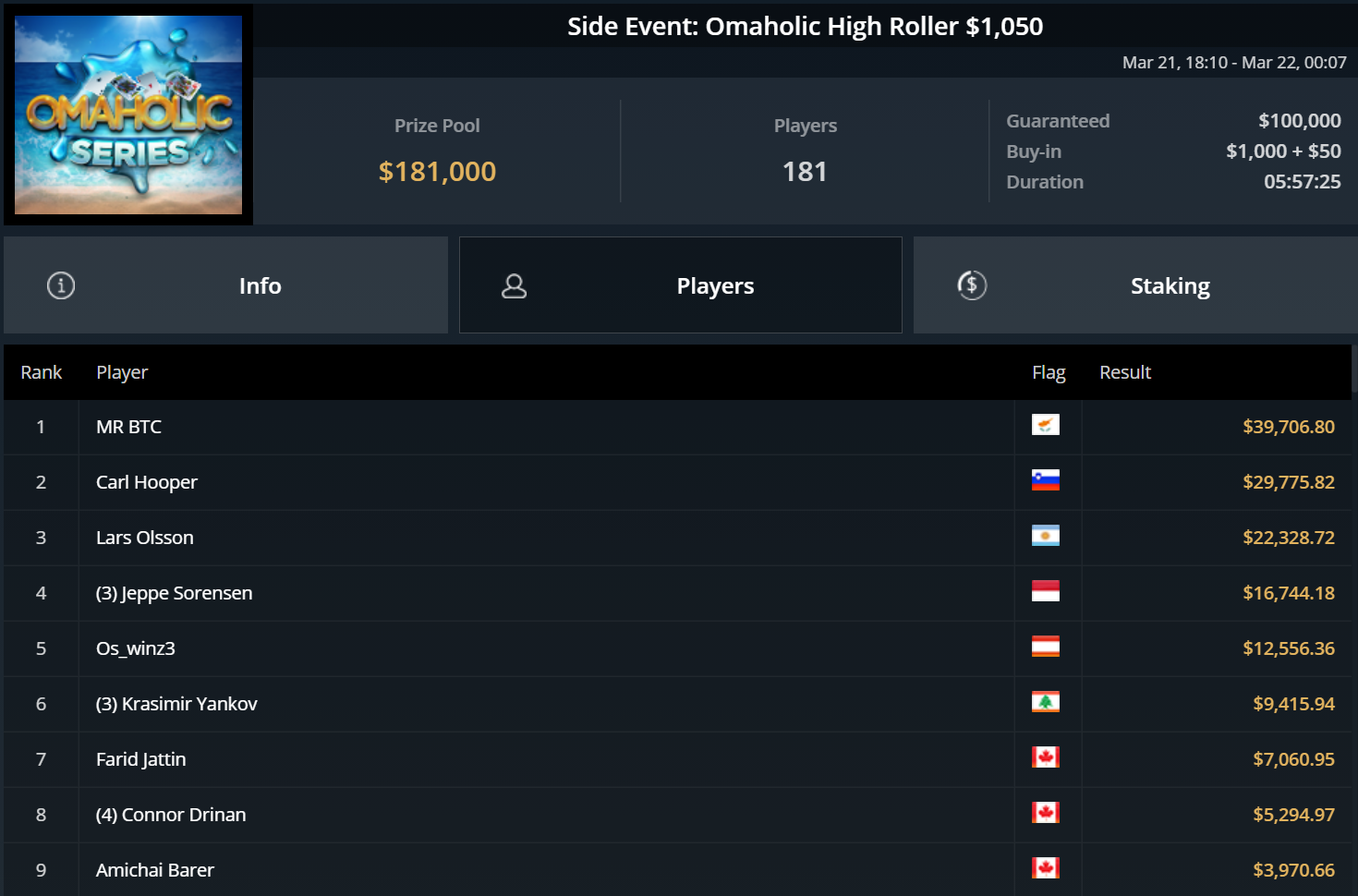Click the Player column header
The height and width of the screenshot is (896, 1358).
point(122,372)
